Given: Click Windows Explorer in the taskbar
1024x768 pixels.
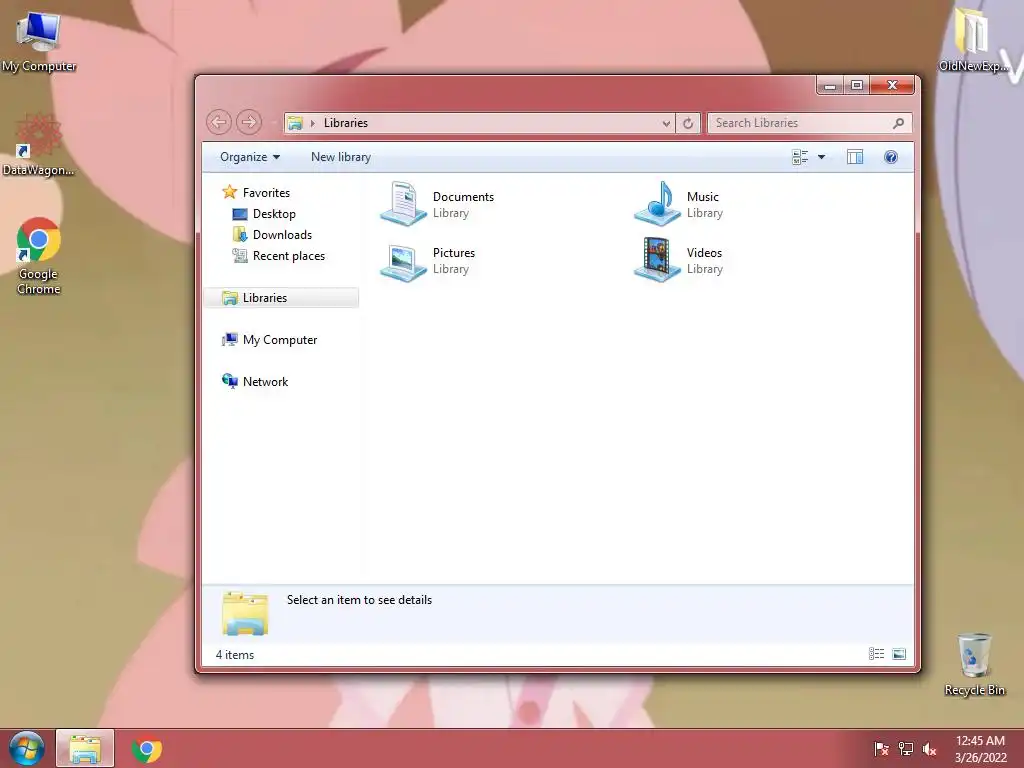Looking at the screenshot, I should (x=85, y=749).
